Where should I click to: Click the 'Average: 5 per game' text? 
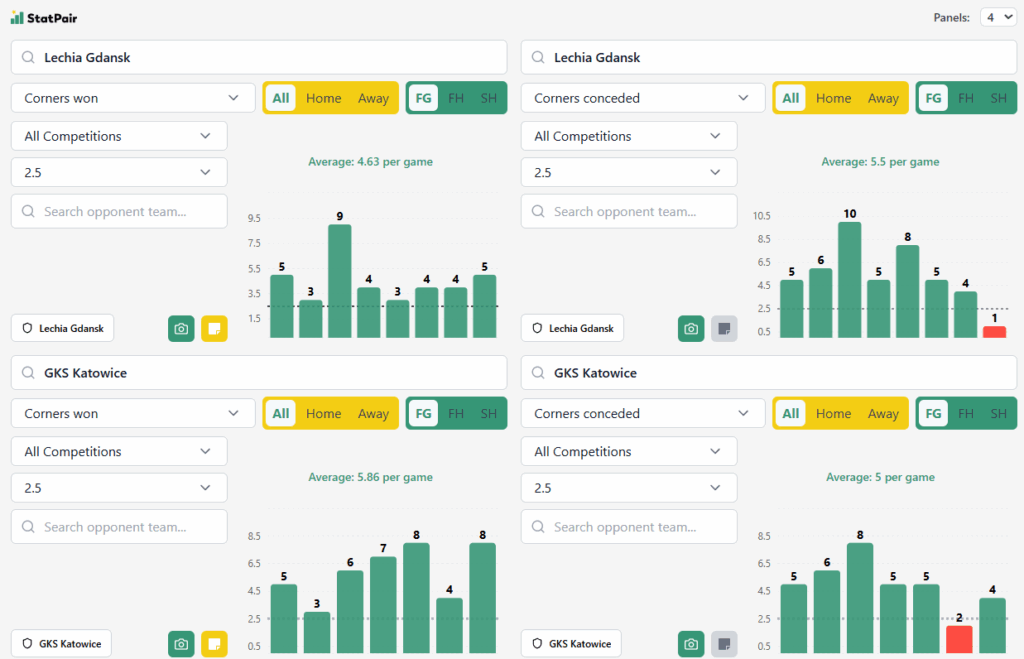click(x=880, y=477)
